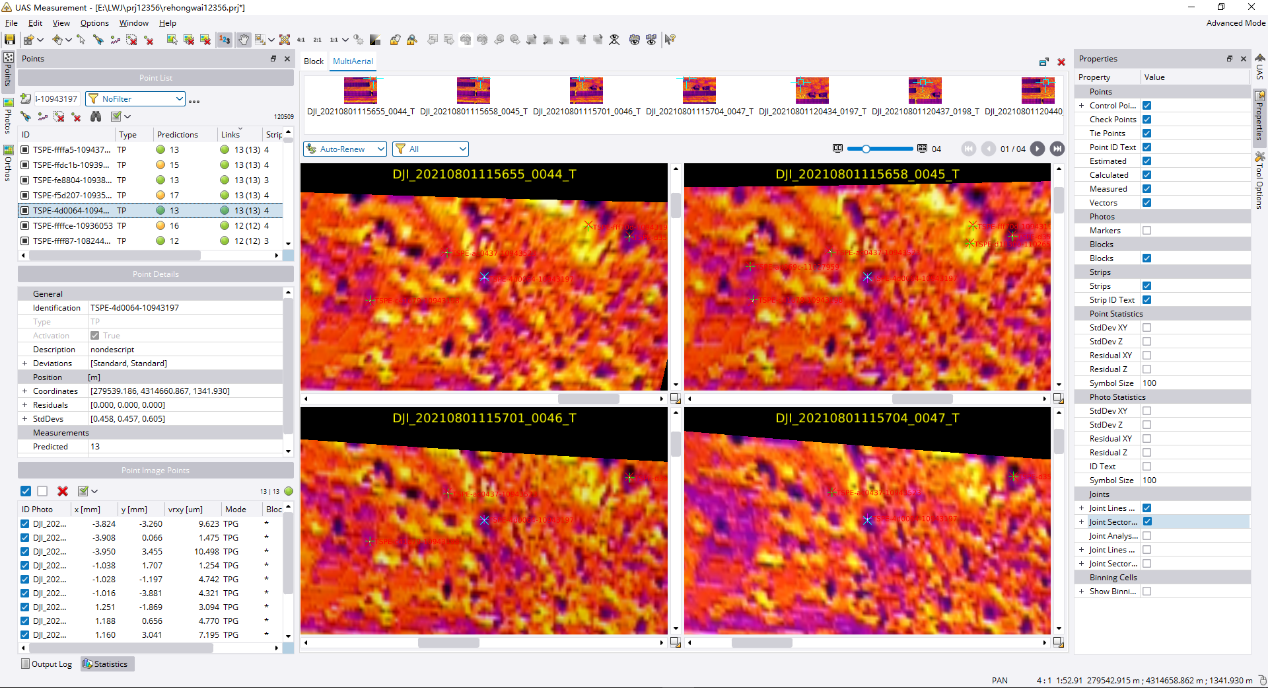Viewport: 1268px width, 688px height.
Task: Adjust the image count slider
Action: click(866, 149)
